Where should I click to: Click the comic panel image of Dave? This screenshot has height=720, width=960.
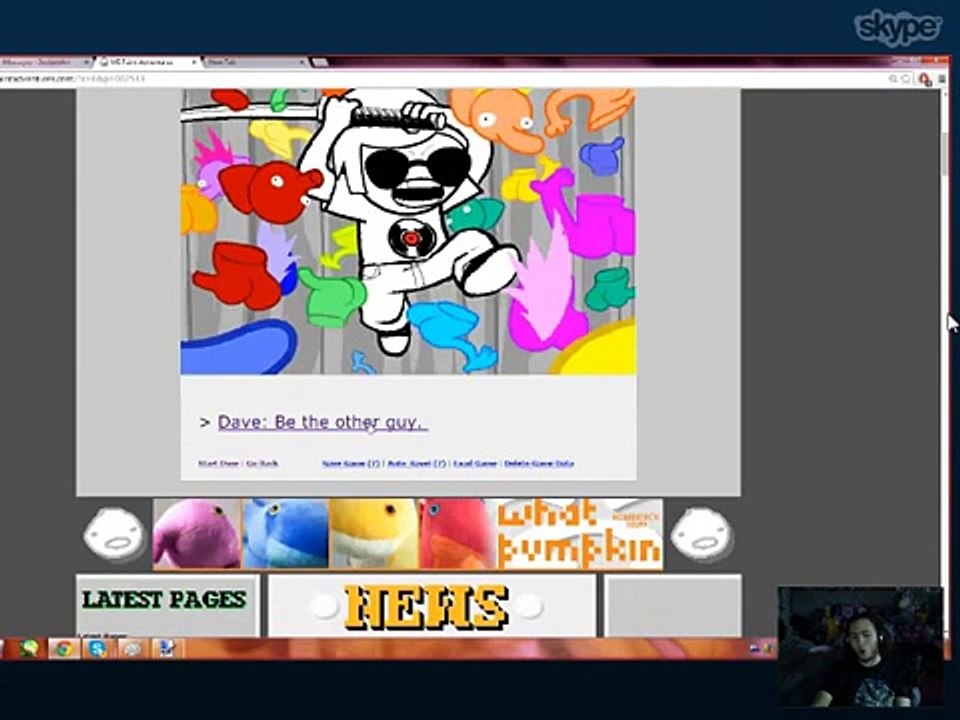[x=408, y=231]
